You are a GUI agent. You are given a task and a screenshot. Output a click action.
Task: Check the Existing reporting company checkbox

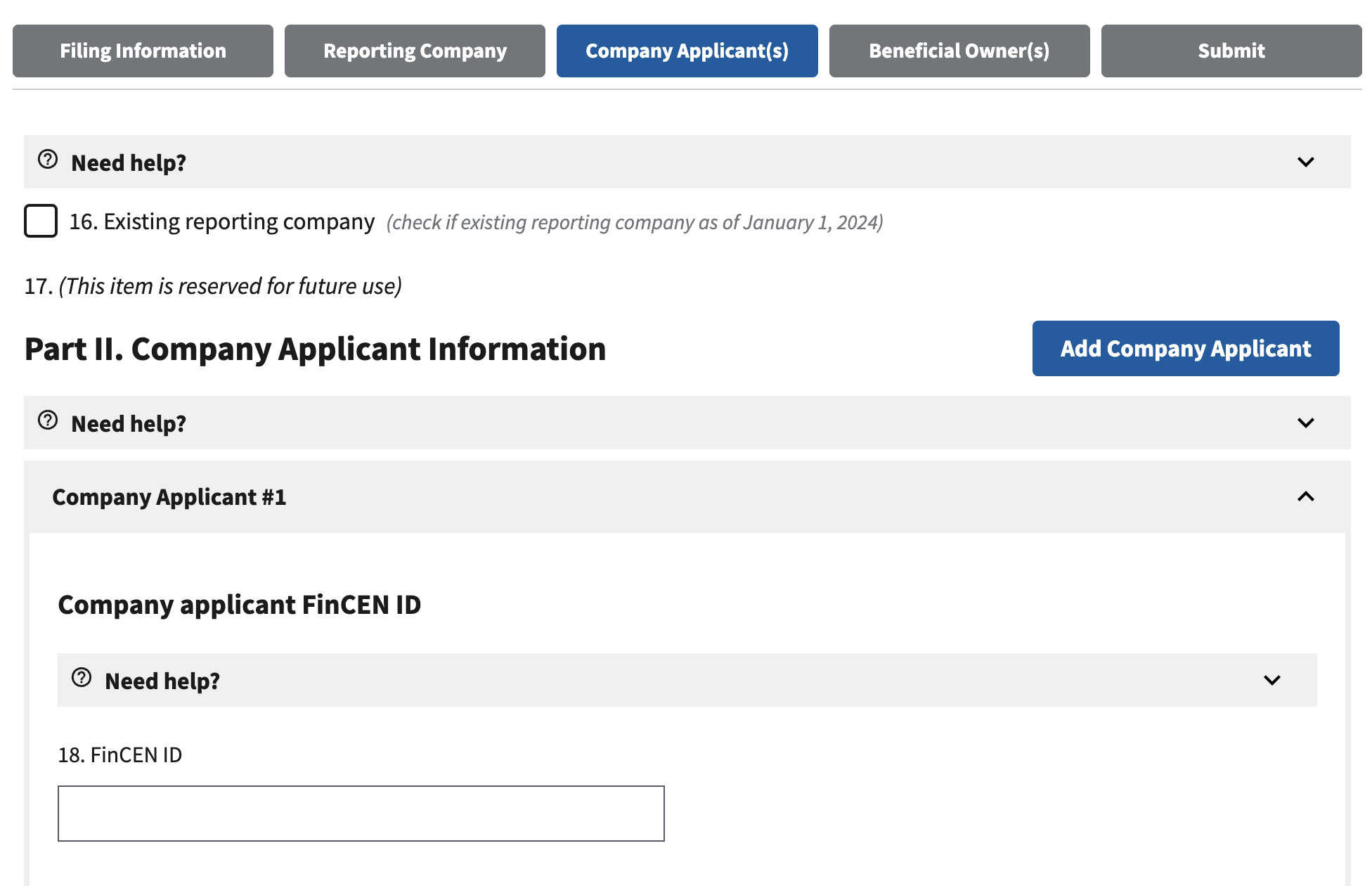coord(41,222)
